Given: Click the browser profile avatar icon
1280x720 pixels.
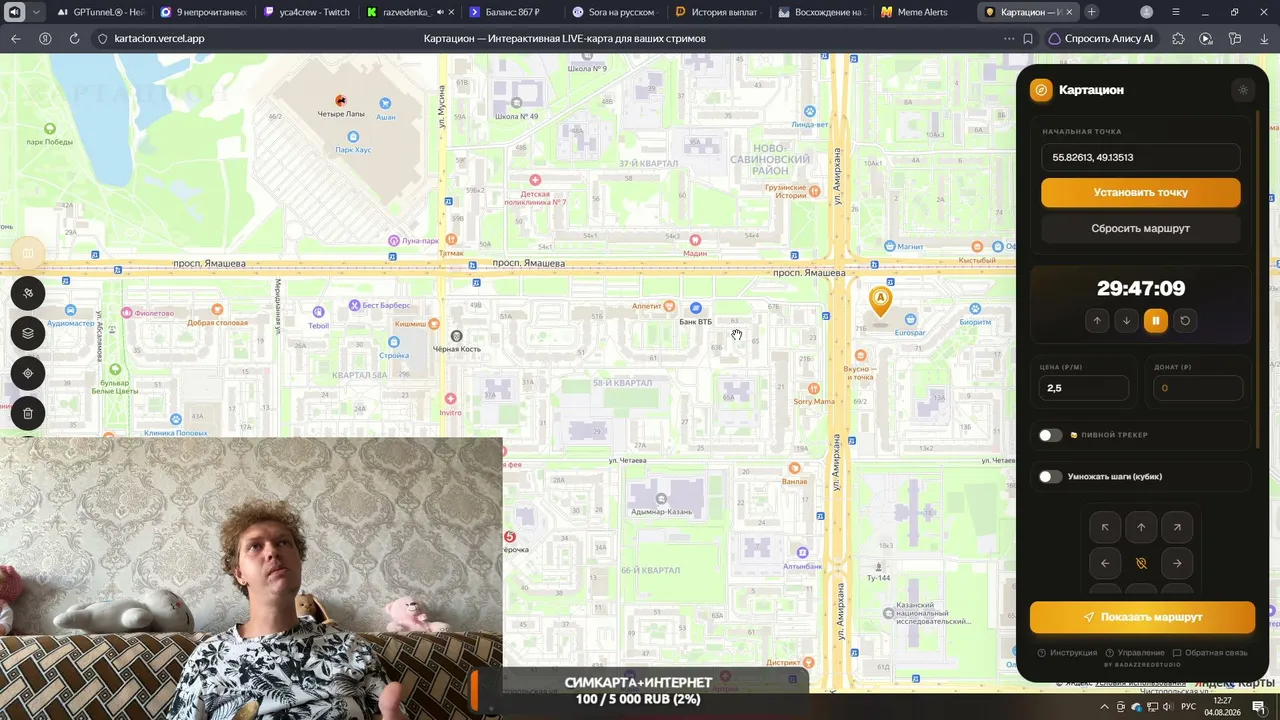Looking at the screenshot, I should pyautogui.click(x=1146, y=12).
